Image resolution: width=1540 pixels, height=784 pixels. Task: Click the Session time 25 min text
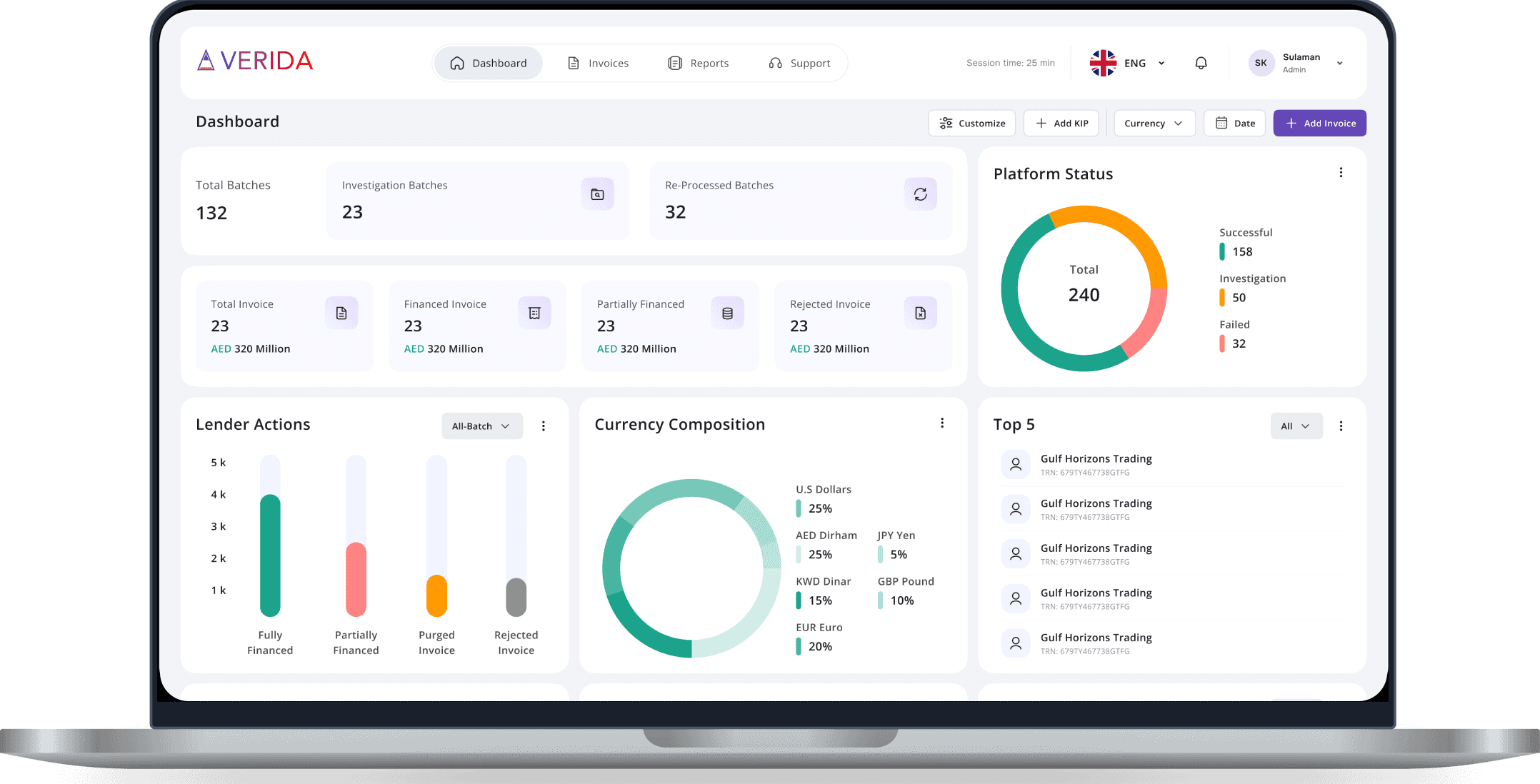1011,63
